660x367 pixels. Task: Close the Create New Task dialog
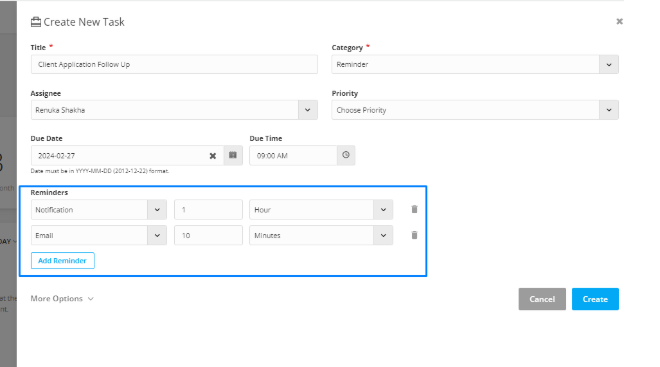619,21
